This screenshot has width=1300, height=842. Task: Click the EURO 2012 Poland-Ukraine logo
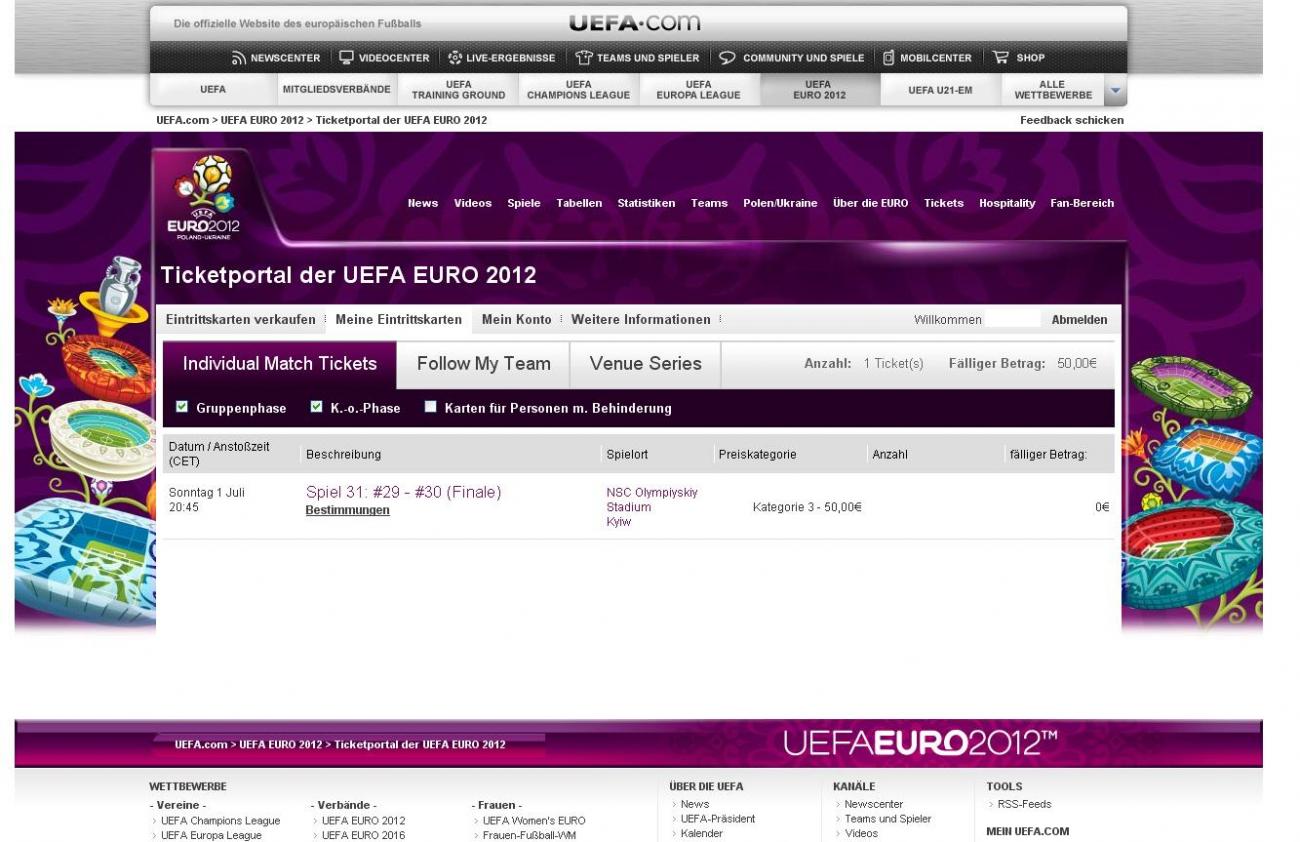coord(204,198)
